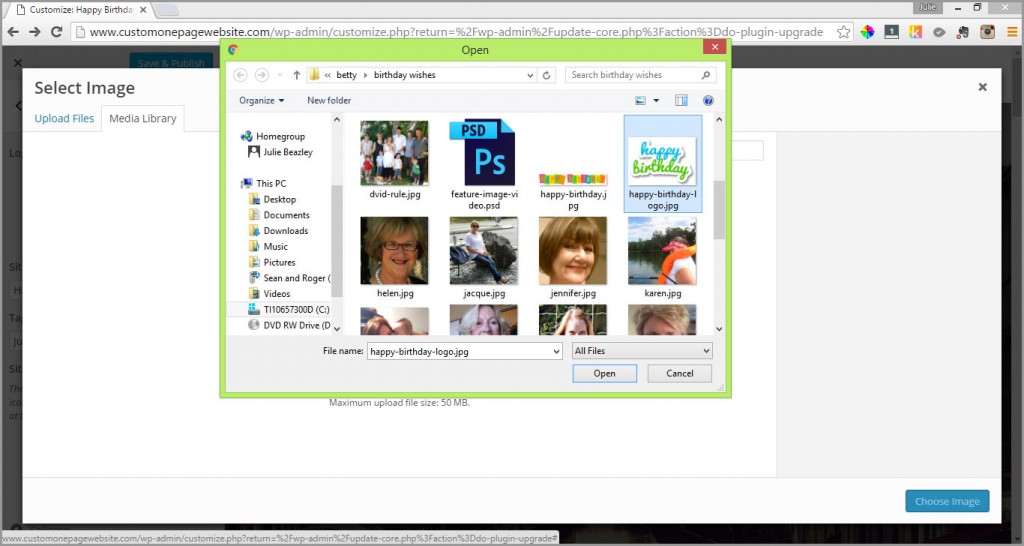Bookmark this page with the star icon
Viewport: 1024px width, 546px height.
(x=844, y=32)
